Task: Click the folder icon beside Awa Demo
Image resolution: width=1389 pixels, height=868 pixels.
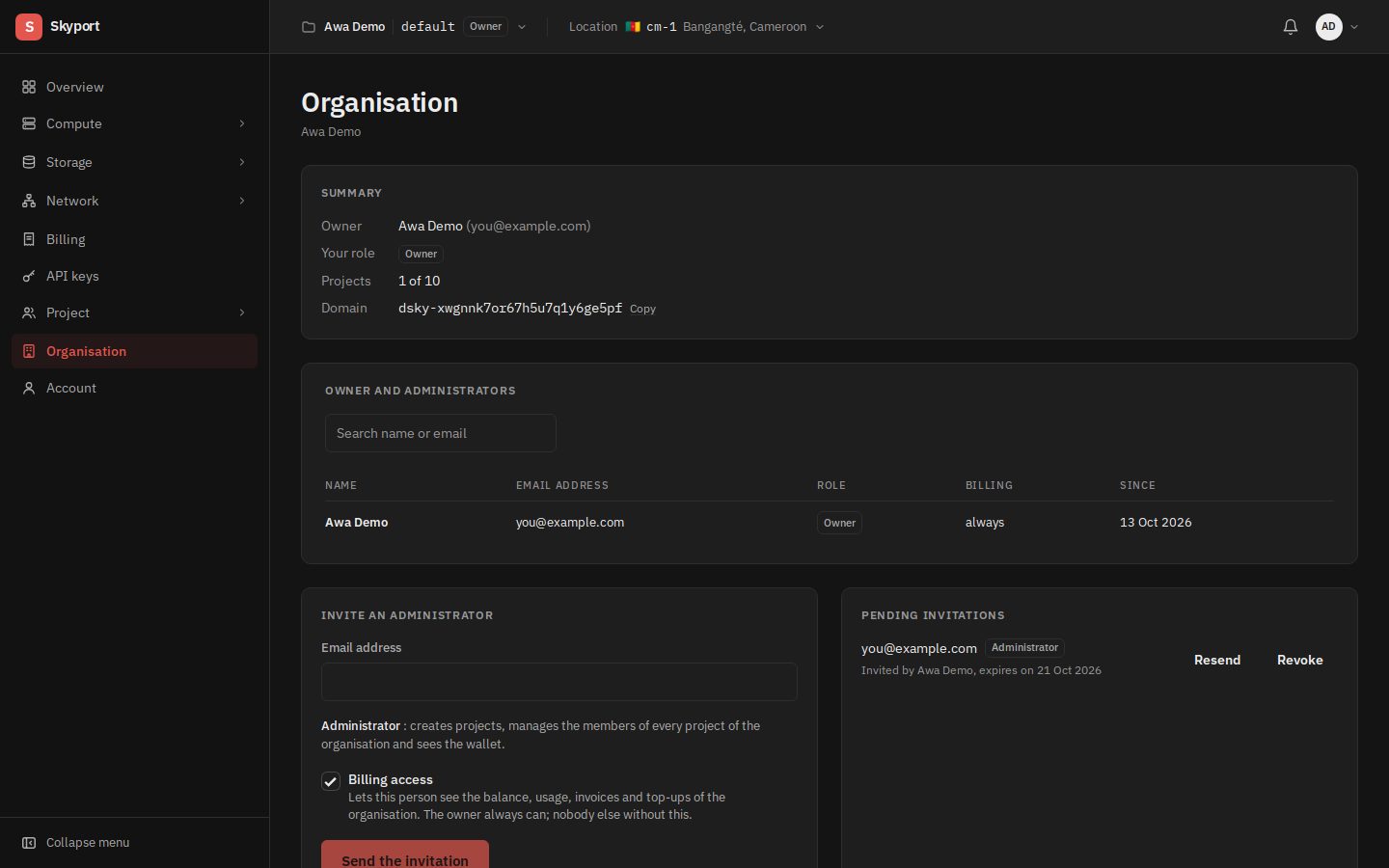Action: coord(309,27)
